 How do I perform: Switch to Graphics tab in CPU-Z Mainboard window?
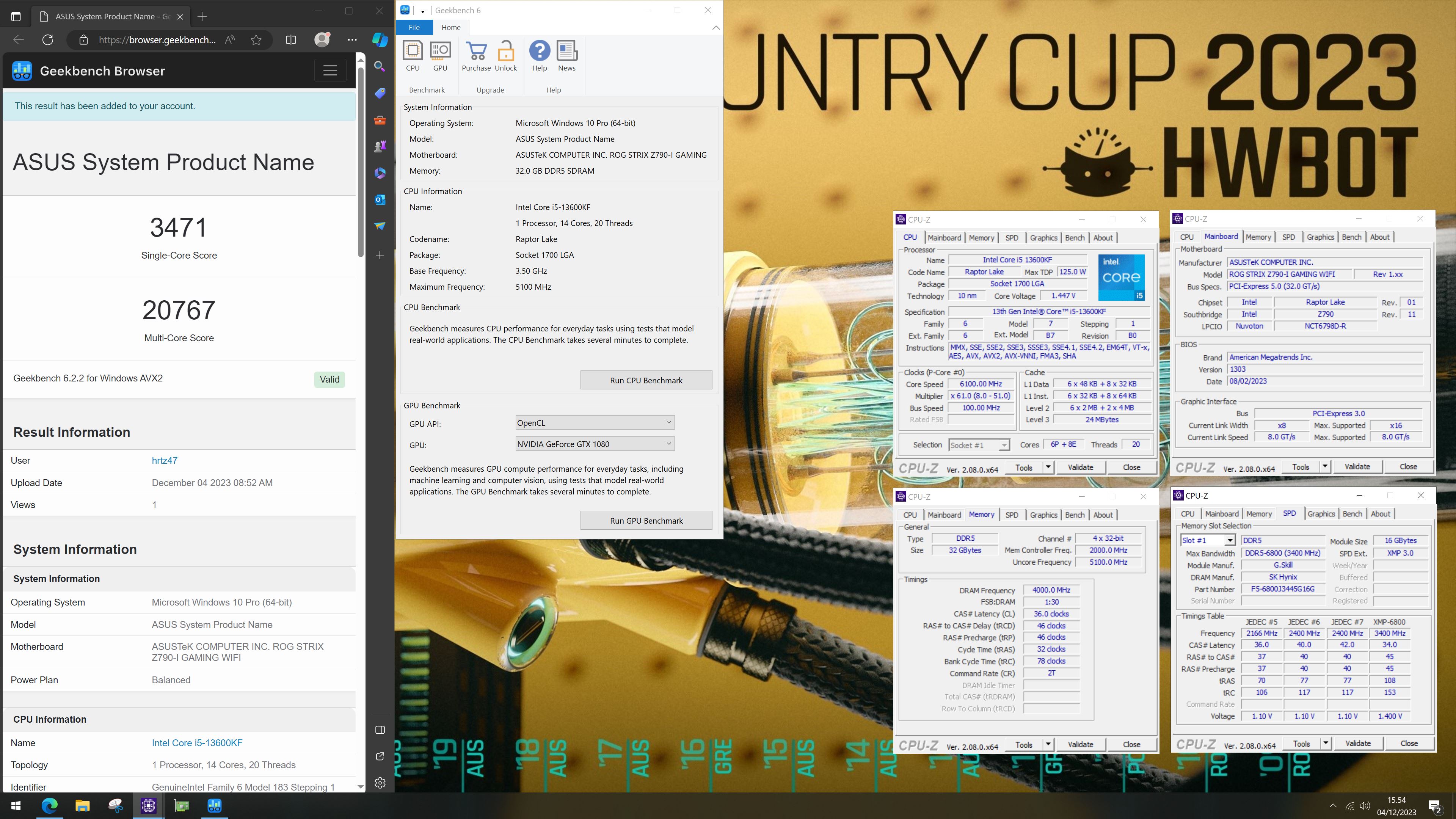click(x=1320, y=237)
